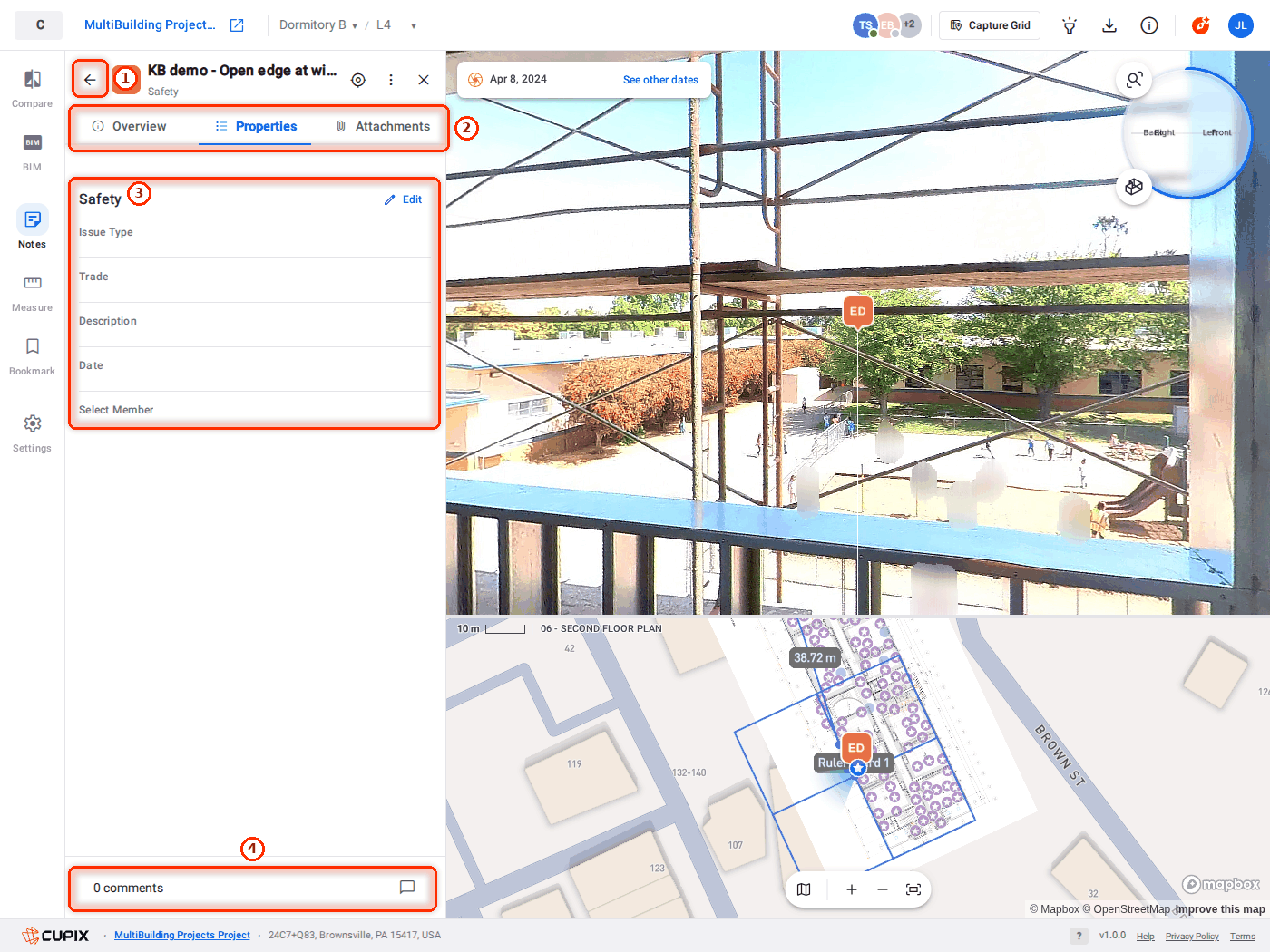Switch to the Attachments tab
1270x952 pixels.
pyautogui.click(x=383, y=126)
